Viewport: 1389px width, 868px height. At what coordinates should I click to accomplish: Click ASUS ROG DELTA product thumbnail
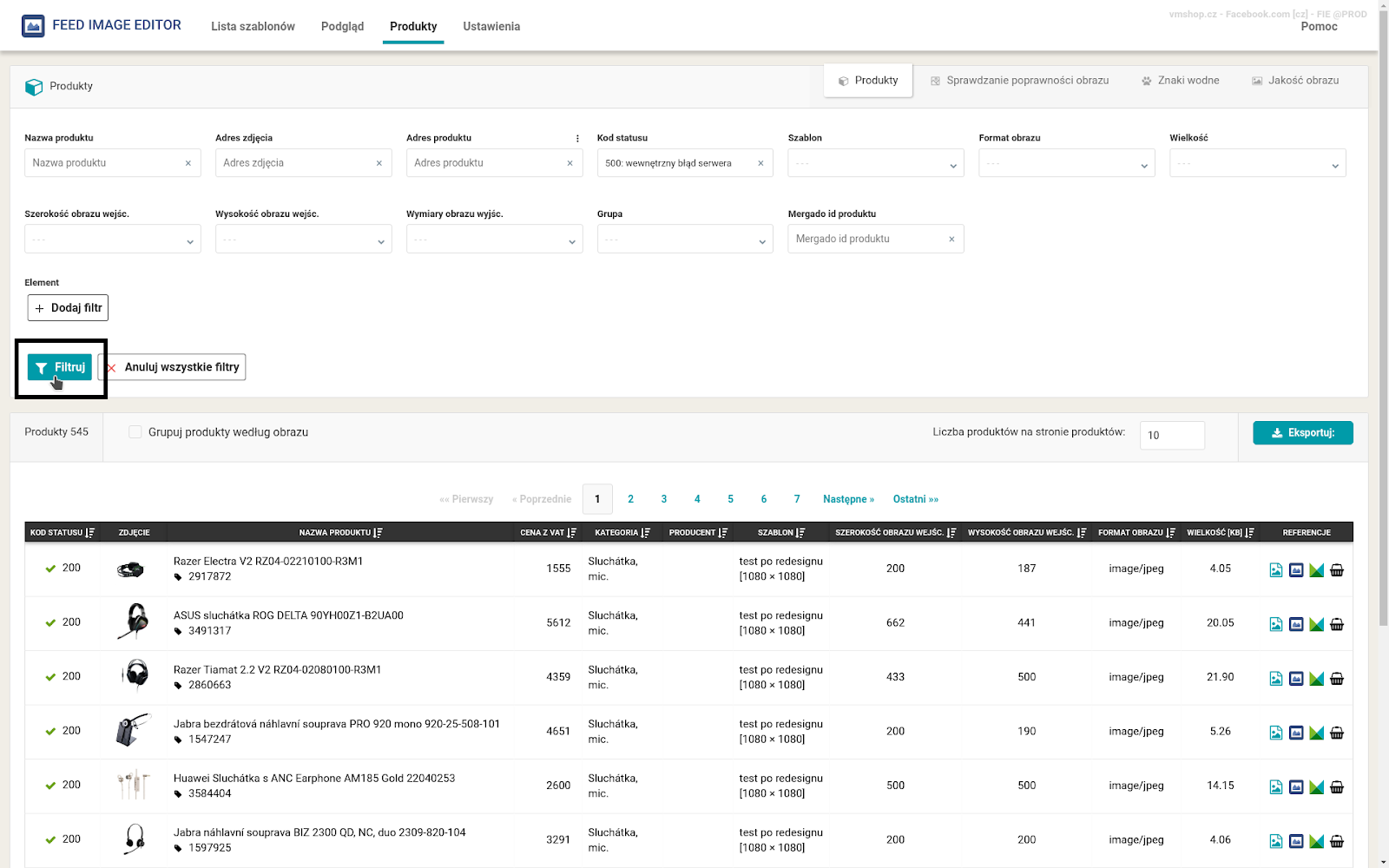tap(134, 621)
